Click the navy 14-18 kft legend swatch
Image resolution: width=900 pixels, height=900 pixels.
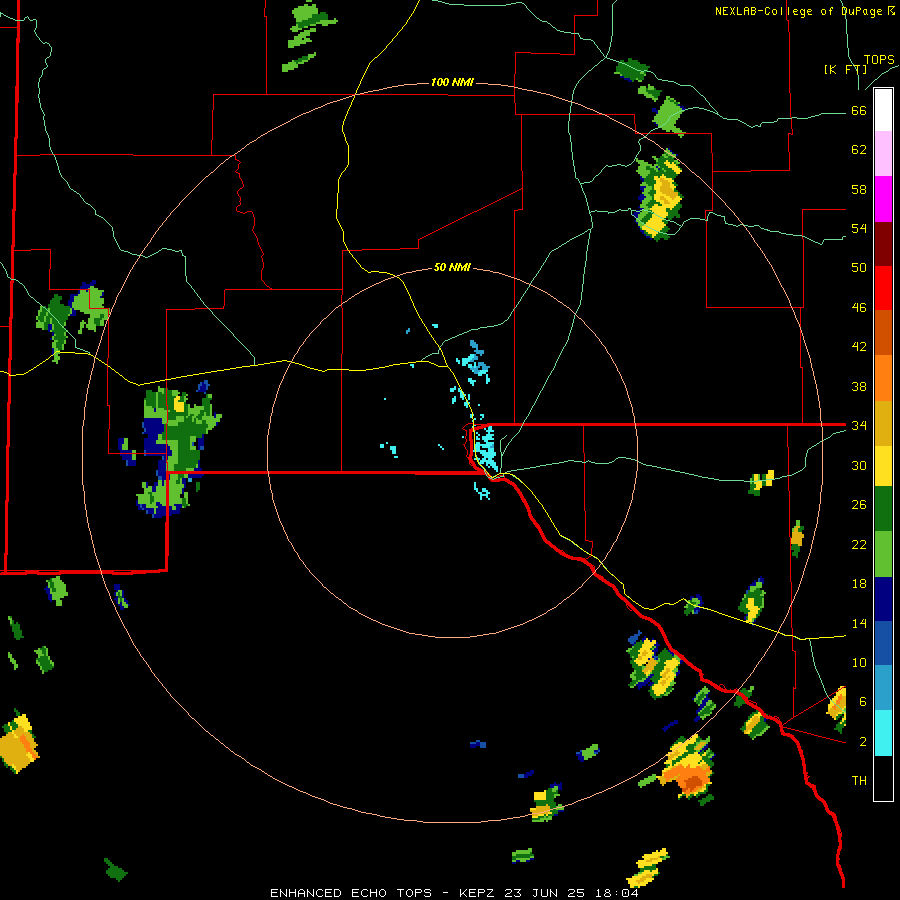point(883,599)
